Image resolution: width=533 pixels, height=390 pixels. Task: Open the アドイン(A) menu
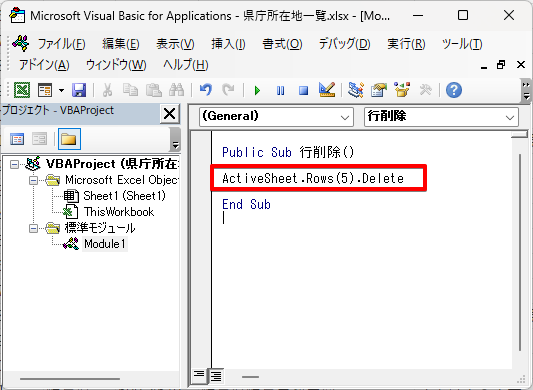click(44, 65)
